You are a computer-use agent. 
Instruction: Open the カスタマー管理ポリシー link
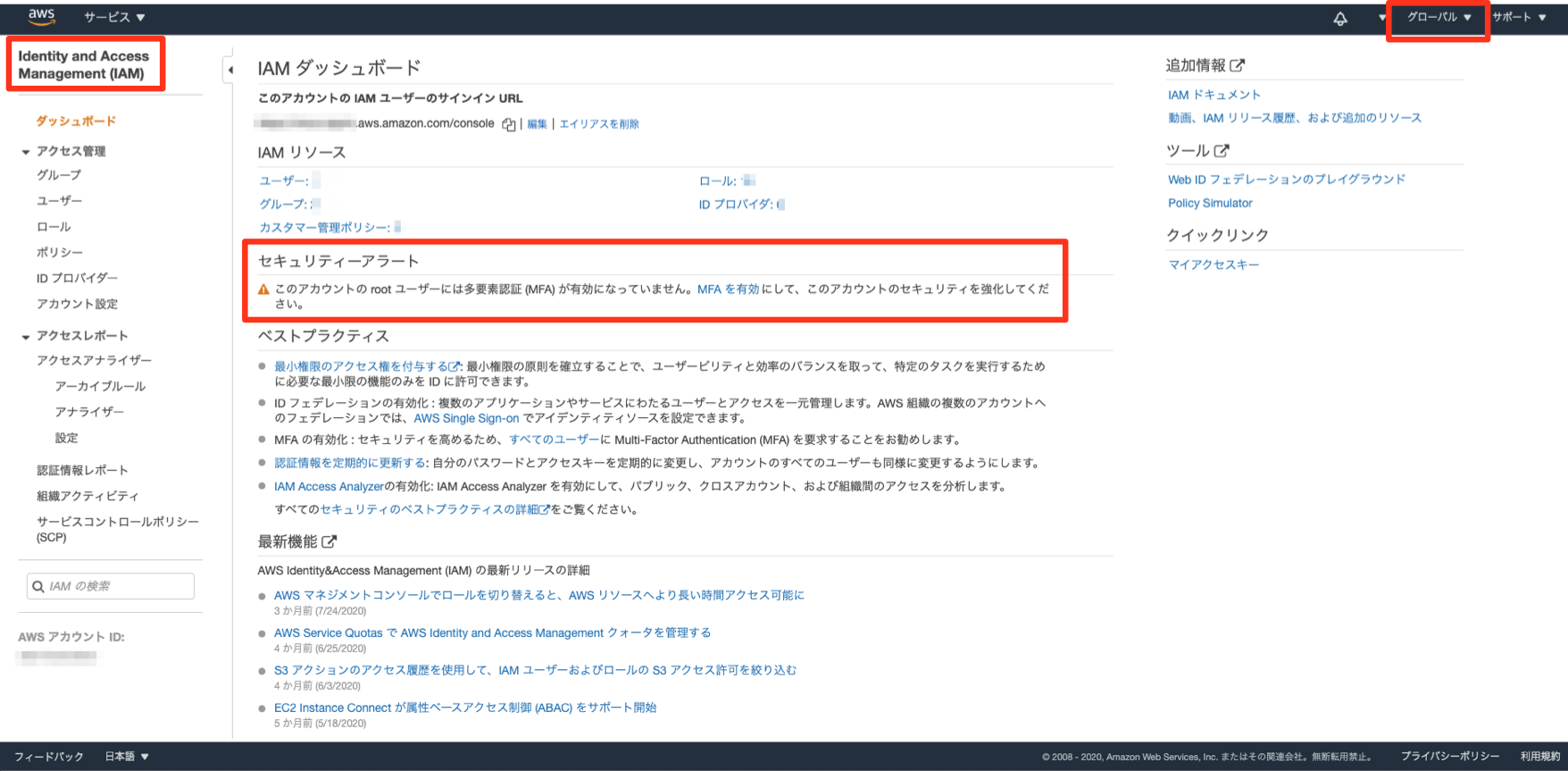coord(325,228)
